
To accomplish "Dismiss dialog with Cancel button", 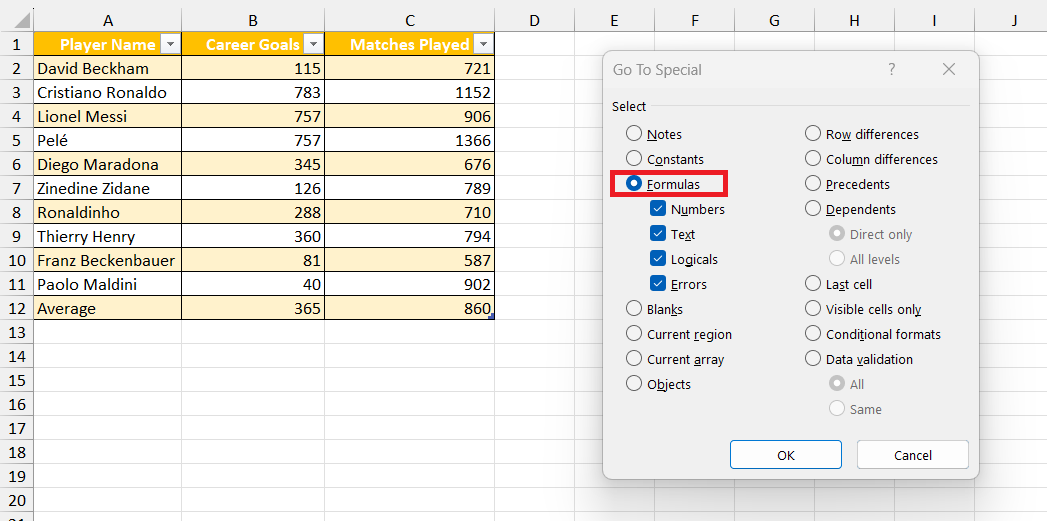I will click(912, 455).
